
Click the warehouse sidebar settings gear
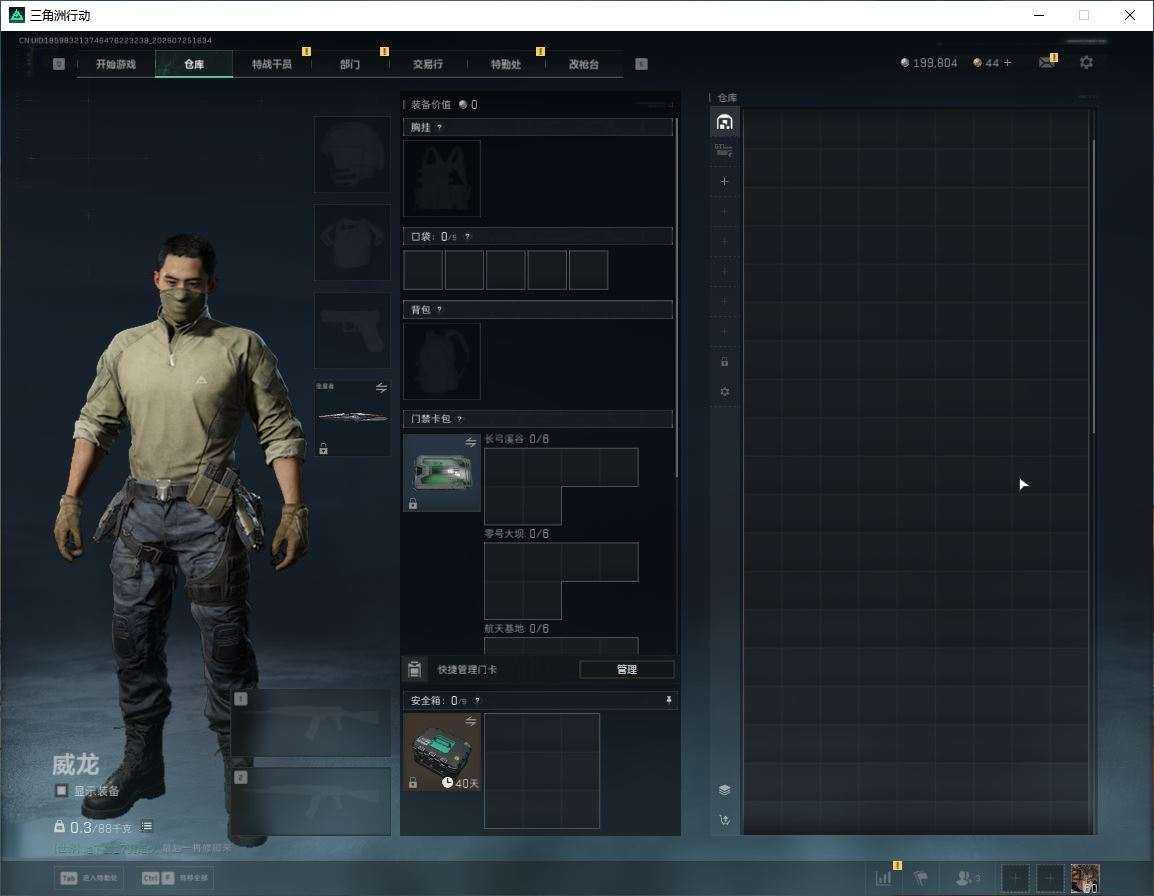click(x=724, y=392)
